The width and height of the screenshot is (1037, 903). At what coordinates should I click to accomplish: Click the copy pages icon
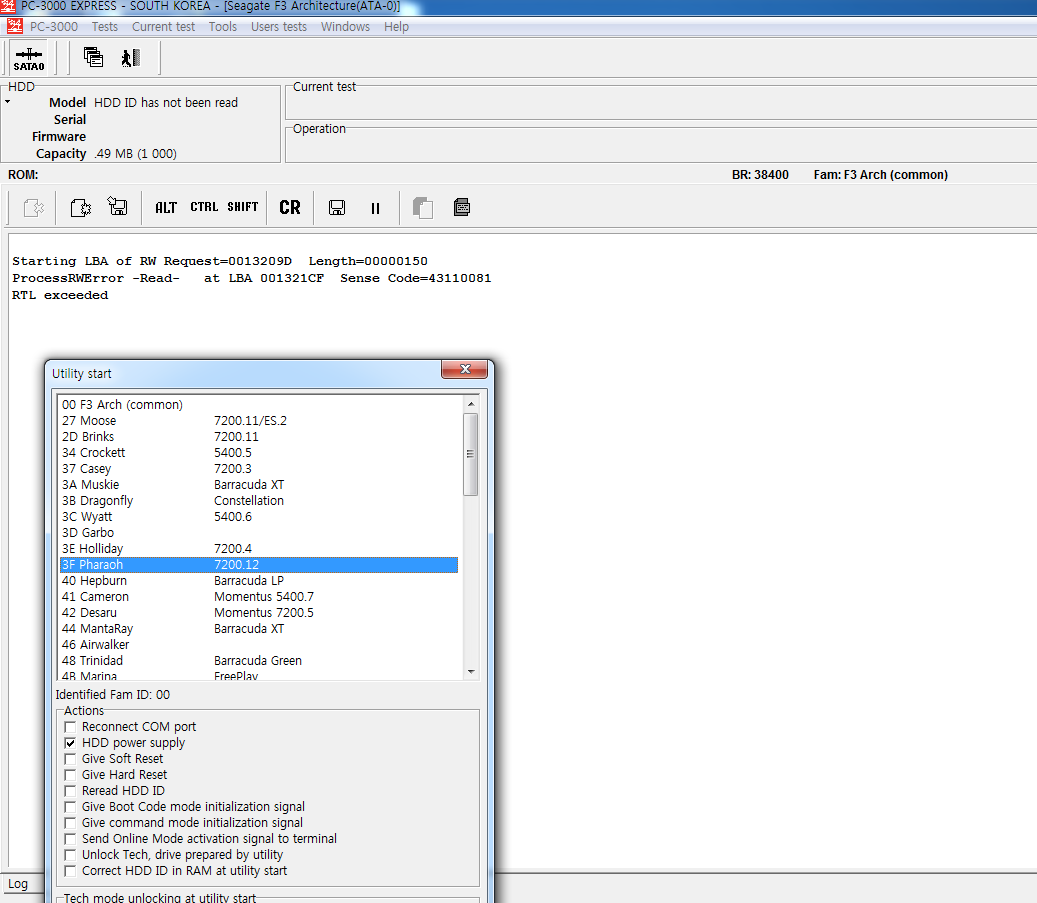[423, 208]
